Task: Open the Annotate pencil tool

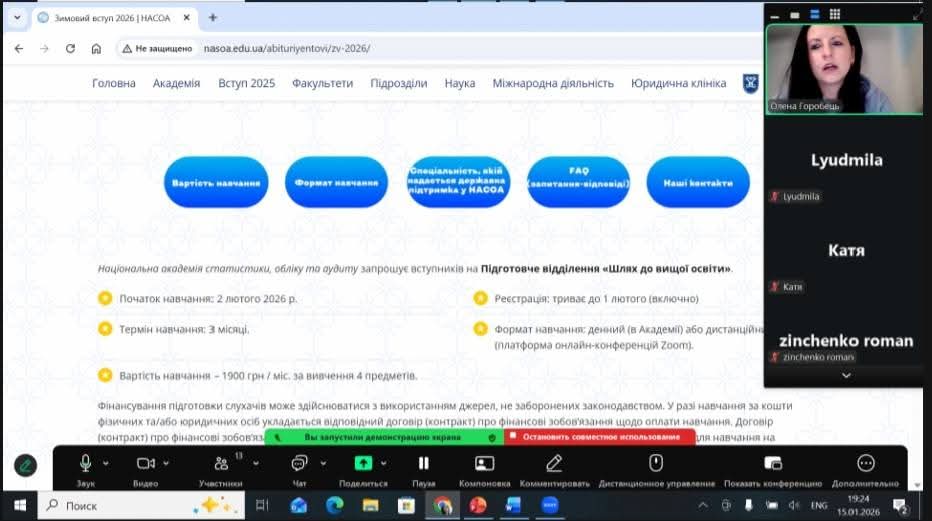Action: point(554,463)
